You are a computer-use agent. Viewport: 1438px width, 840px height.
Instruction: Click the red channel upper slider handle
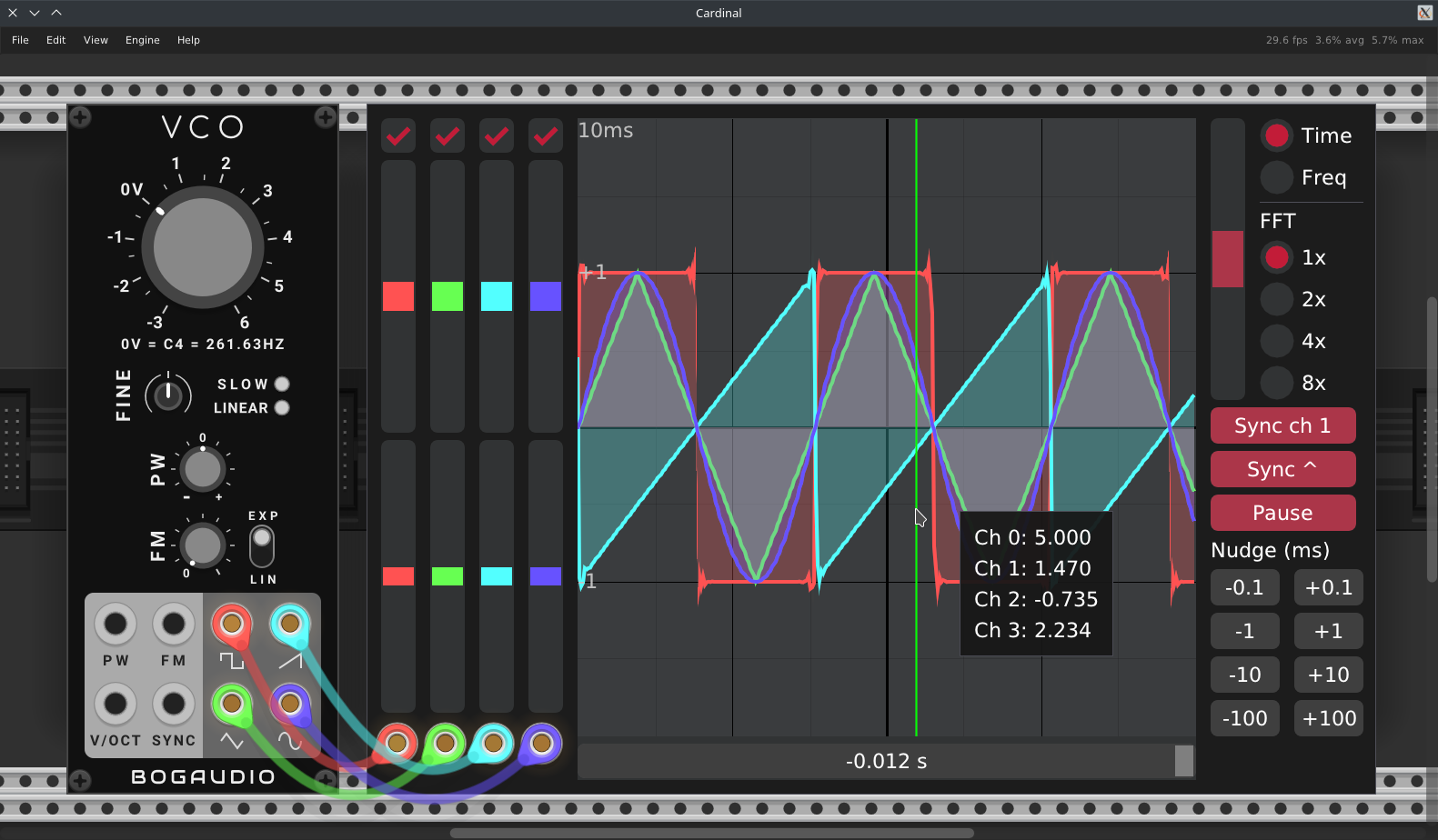(x=398, y=296)
